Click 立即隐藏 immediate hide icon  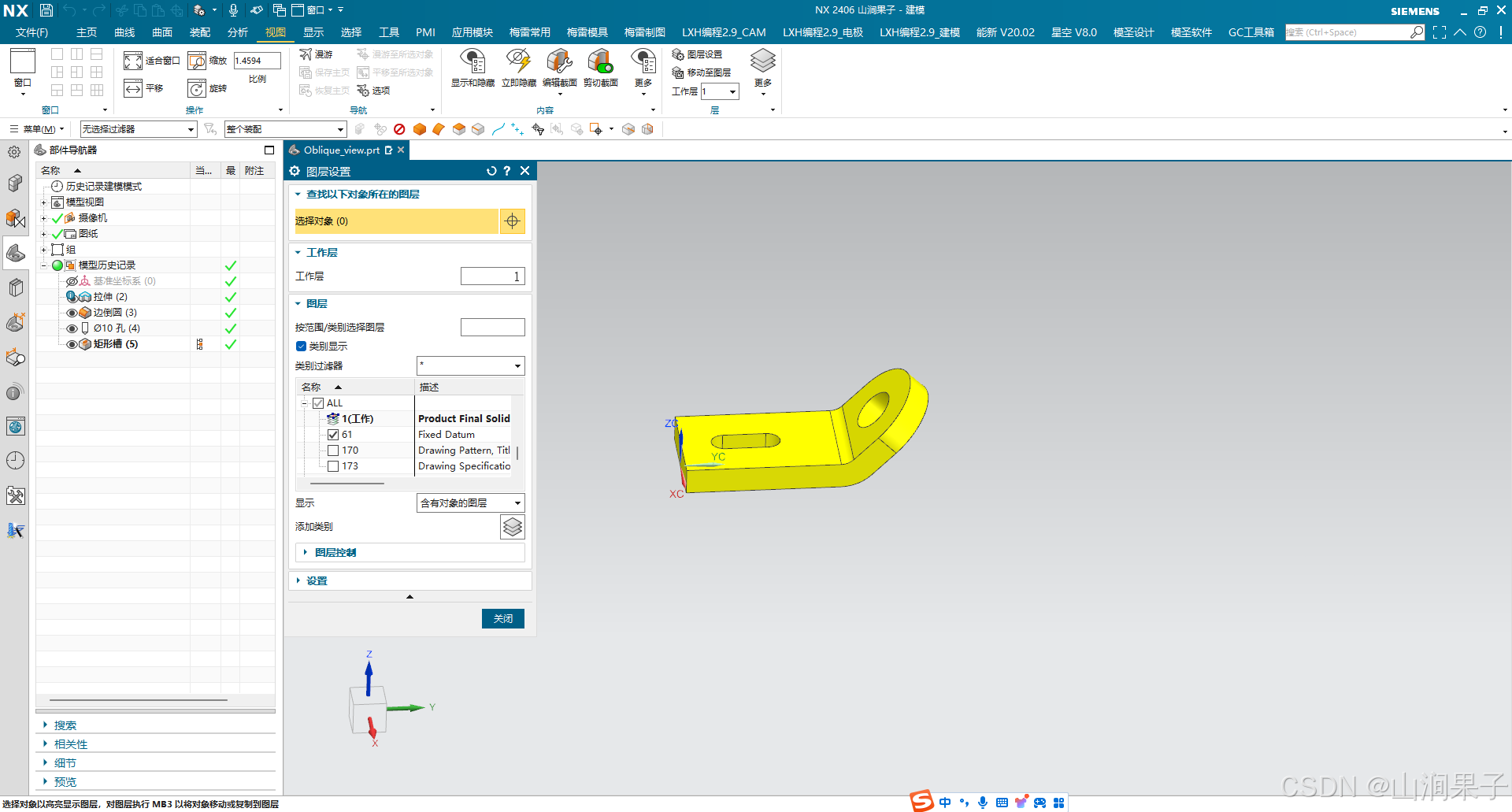click(518, 68)
